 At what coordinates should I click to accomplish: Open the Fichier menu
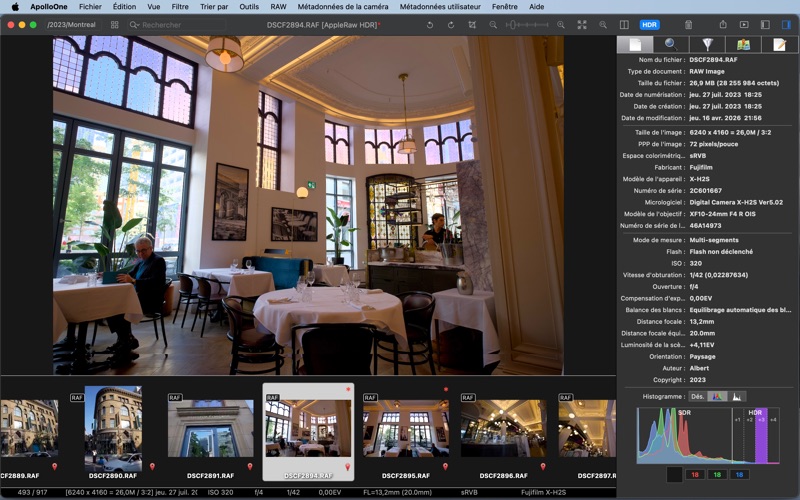pos(90,7)
